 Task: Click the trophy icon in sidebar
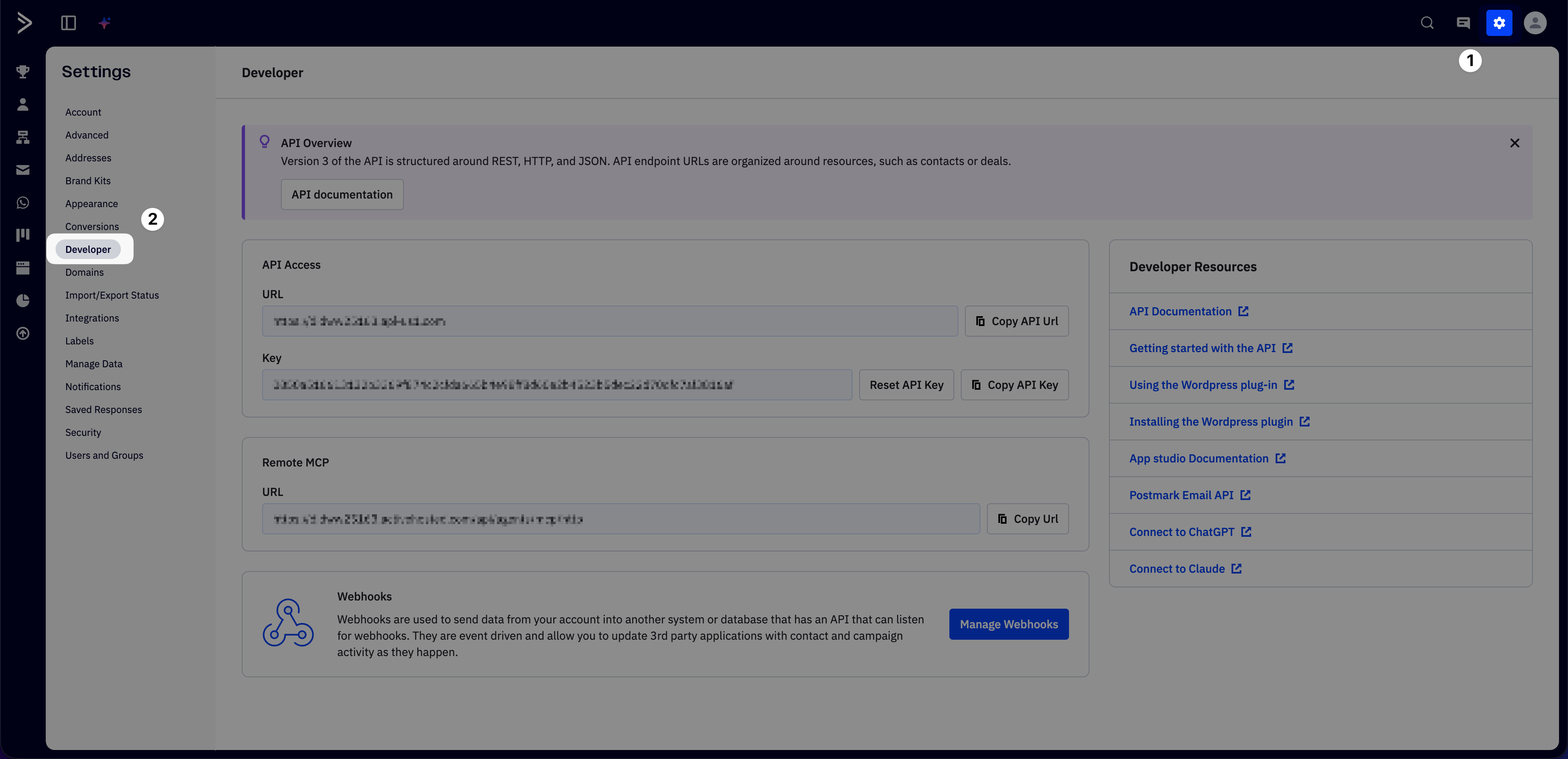(x=22, y=72)
